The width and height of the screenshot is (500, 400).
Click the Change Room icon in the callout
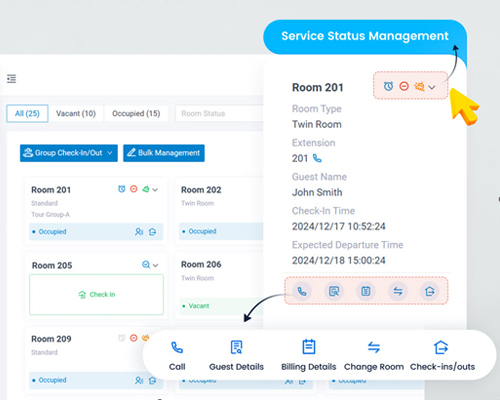tap(374, 347)
